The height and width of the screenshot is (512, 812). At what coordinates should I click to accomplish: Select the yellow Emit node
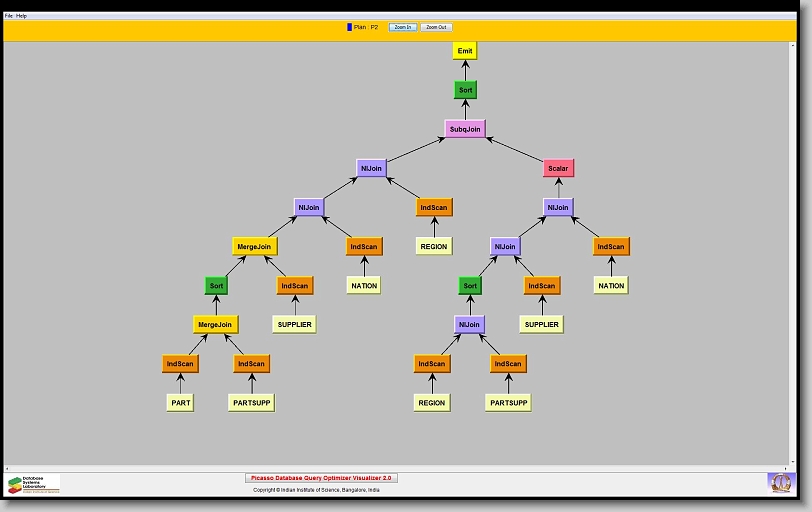pos(465,51)
